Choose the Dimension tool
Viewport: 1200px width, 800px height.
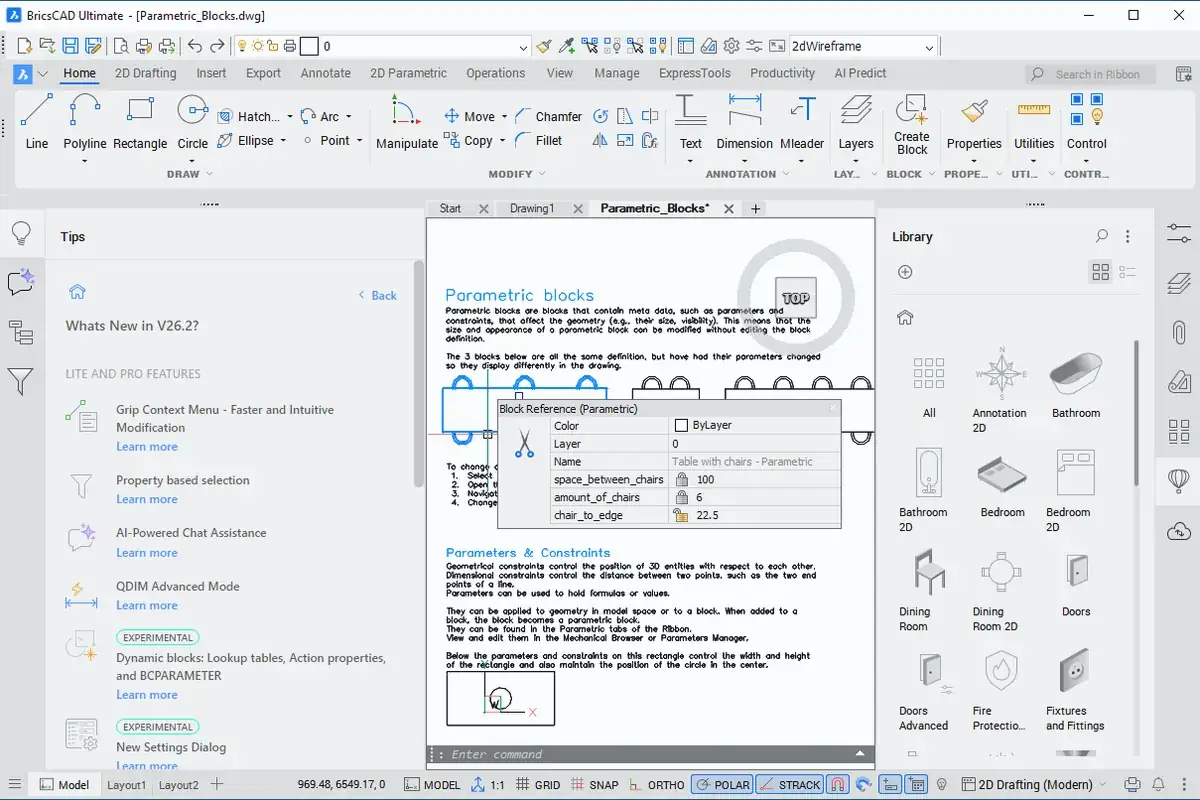click(x=745, y=121)
